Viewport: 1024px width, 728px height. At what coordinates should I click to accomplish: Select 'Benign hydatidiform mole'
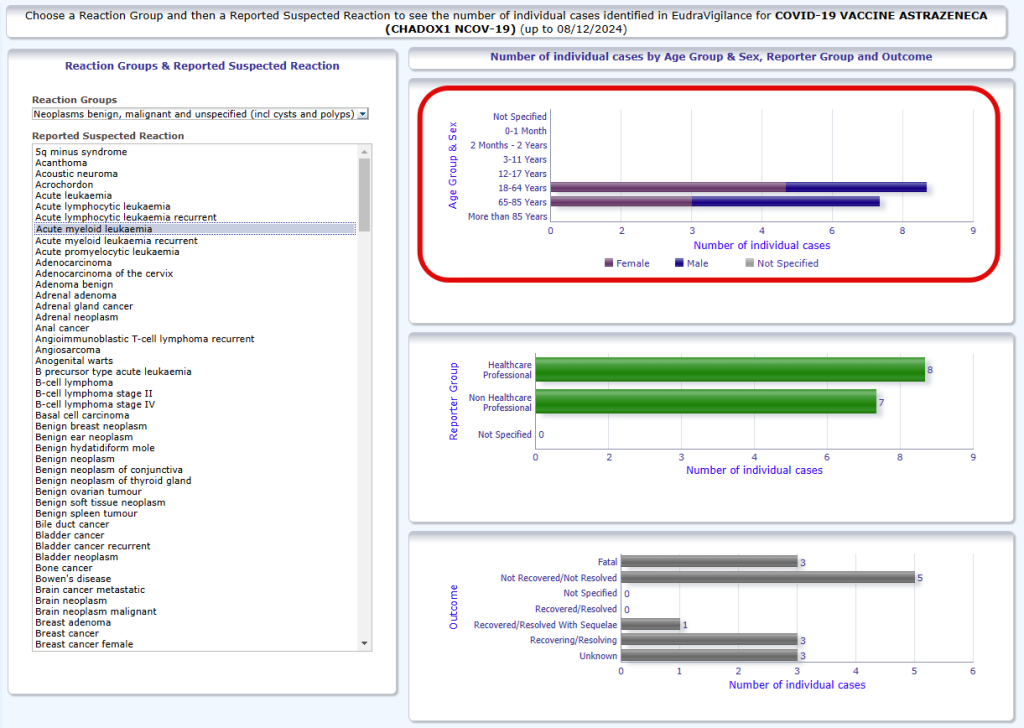pos(95,448)
